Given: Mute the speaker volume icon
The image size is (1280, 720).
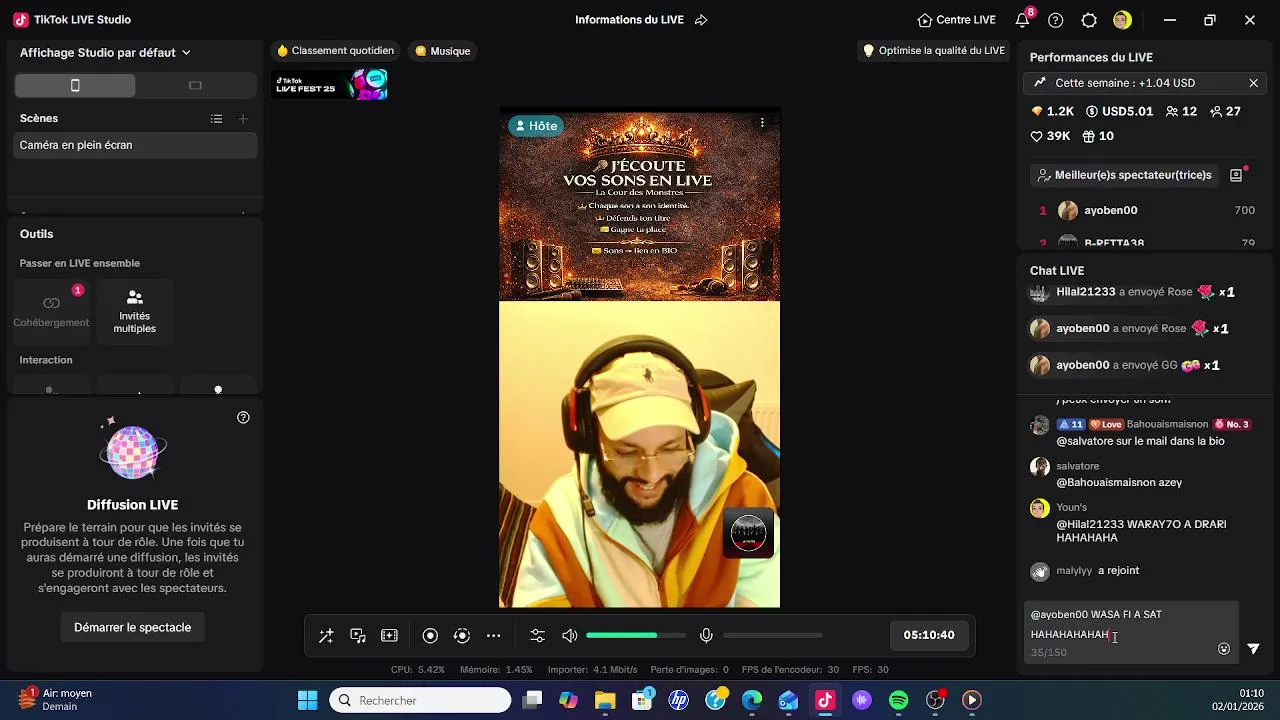Looking at the screenshot, I should (x=570, y=636).
